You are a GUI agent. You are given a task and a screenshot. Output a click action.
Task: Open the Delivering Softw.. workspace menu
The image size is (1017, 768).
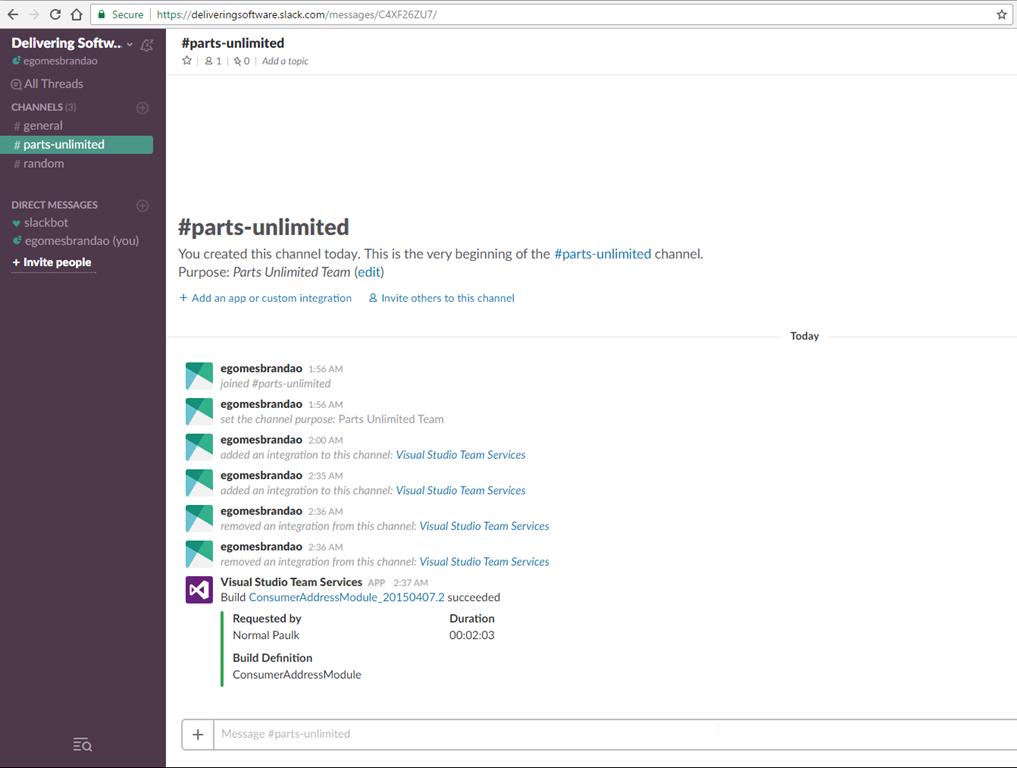click(72, 43)
